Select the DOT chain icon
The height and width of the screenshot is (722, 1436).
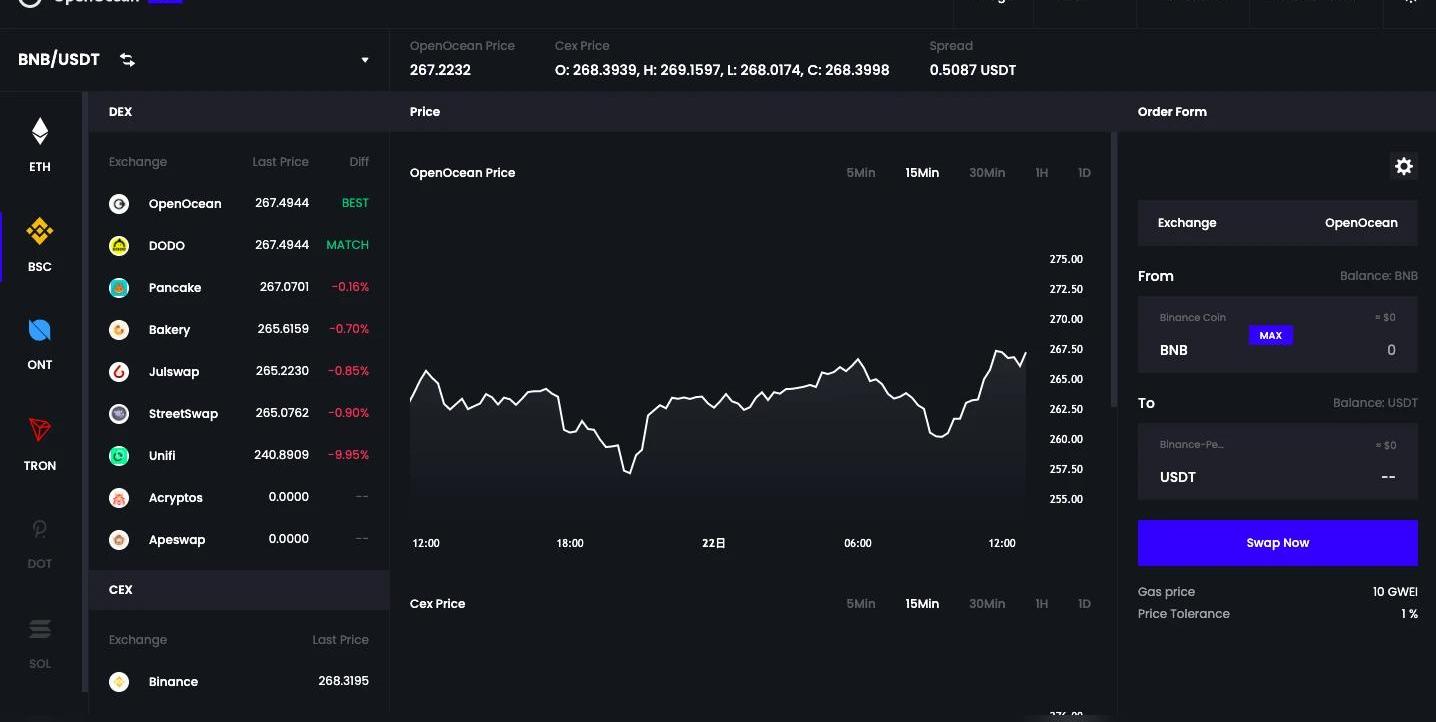(x=39, y=530)
